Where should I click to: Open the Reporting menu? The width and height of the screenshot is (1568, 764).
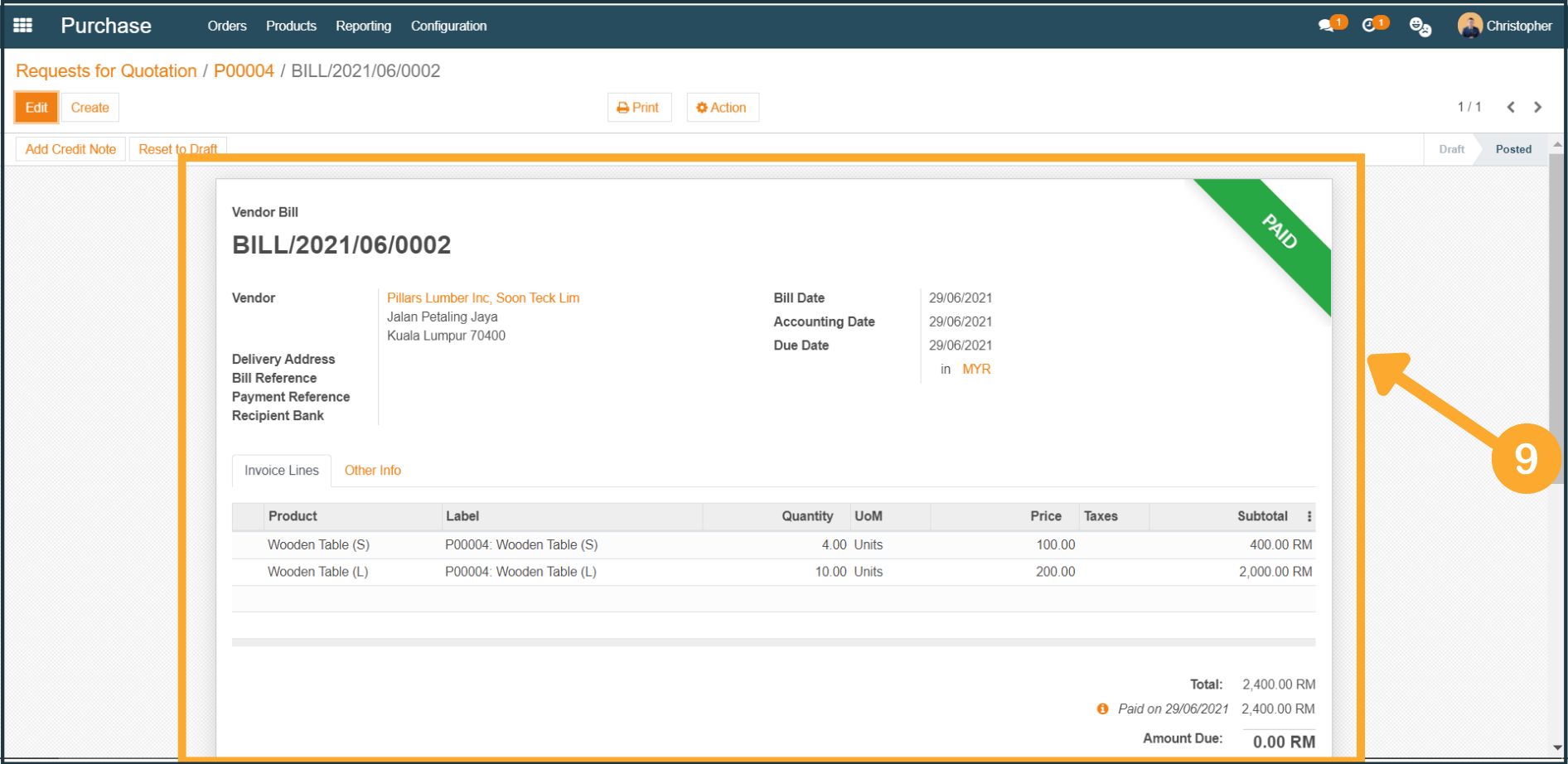pyautogui.click(x=363, y=26)
